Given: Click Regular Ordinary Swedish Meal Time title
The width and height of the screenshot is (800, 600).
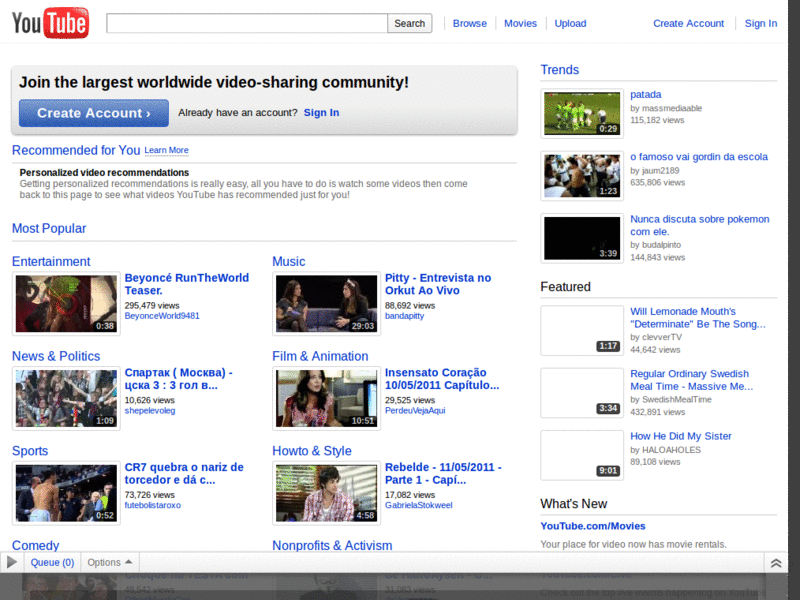Looking at the screenshot, I should [x=691, y=380].
